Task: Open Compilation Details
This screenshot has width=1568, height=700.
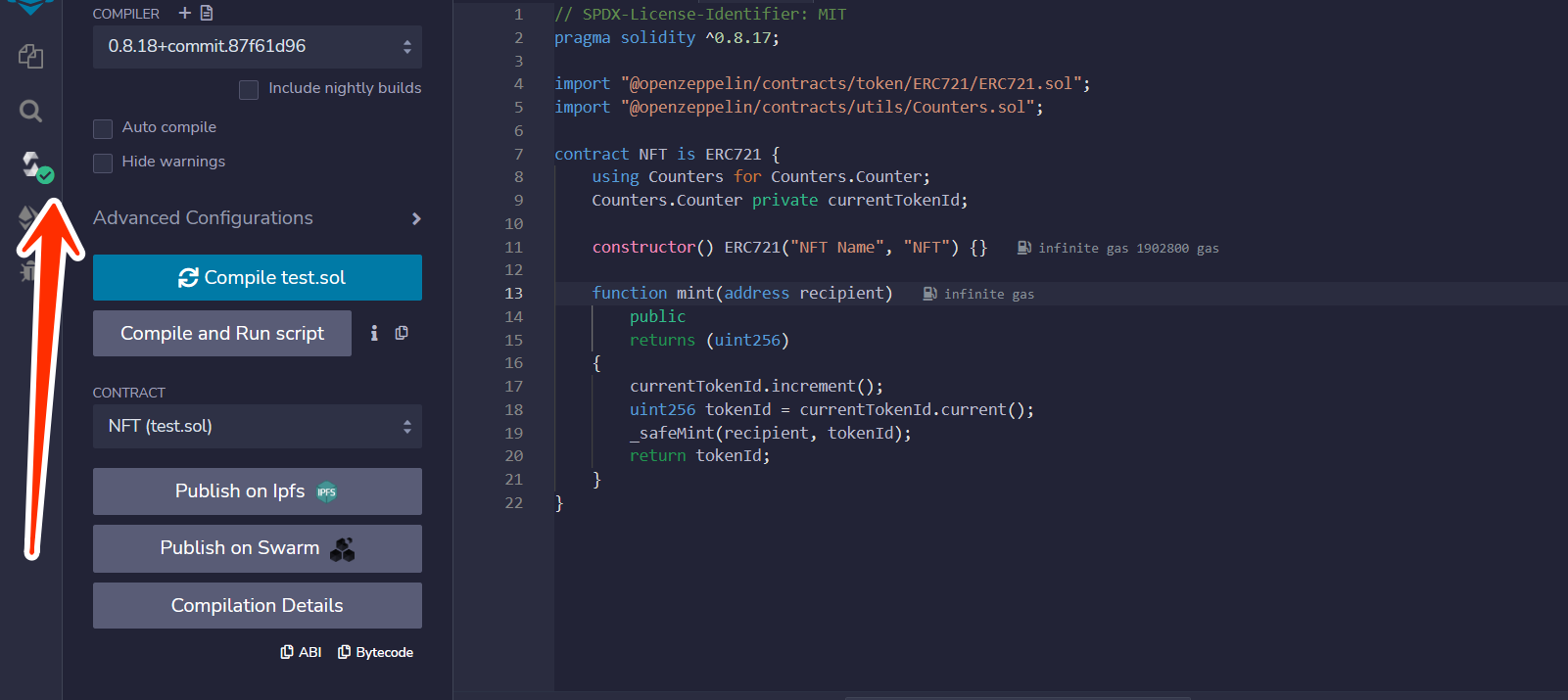Action: pos(258,605)
